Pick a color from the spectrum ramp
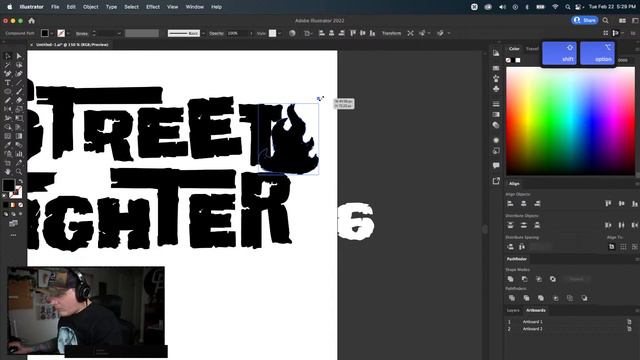Image resolution: width=640 pixels, height=360 pixels. [x=571, y=121]
